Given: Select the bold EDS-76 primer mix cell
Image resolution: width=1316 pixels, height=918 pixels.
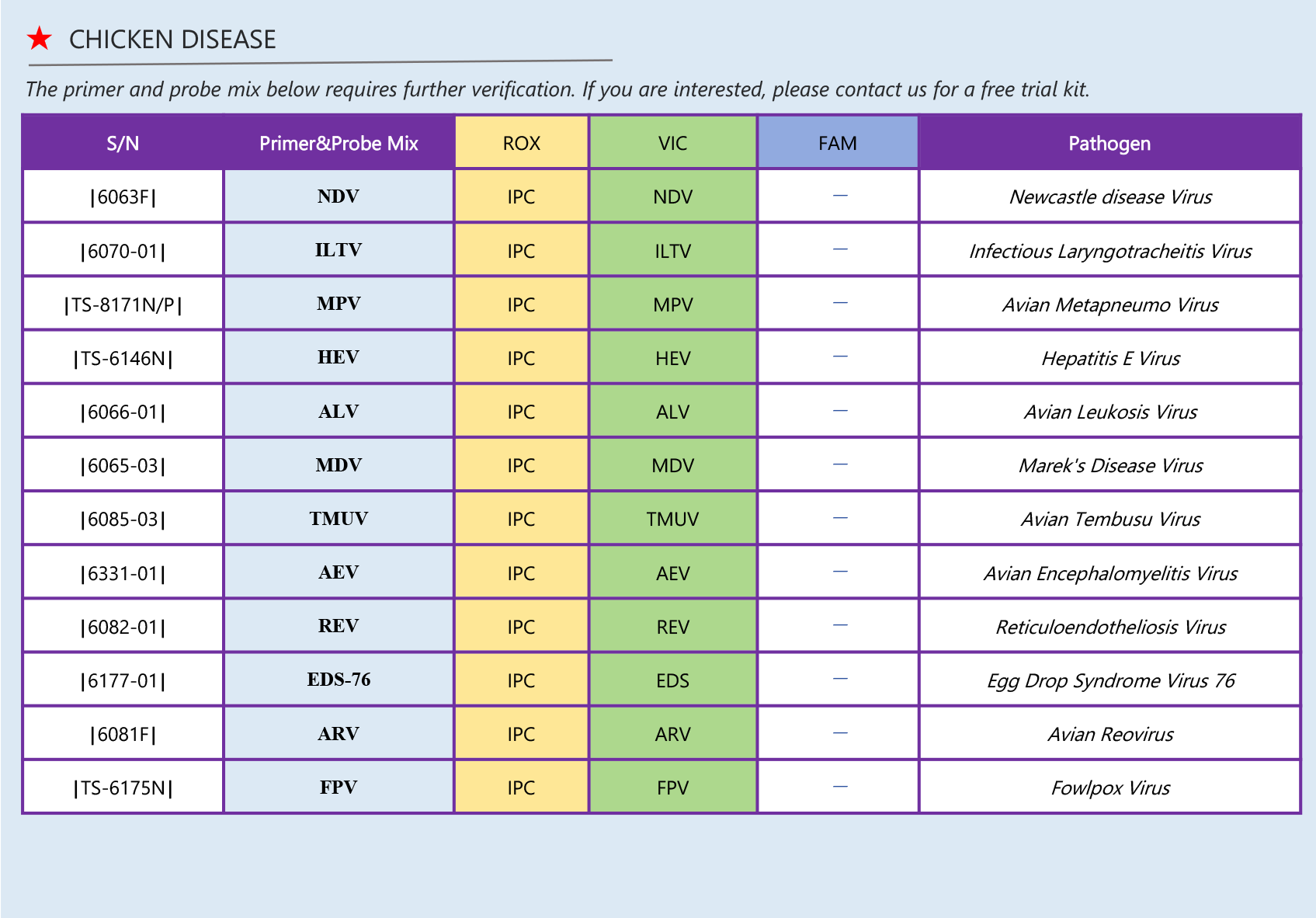Looking at the screenshot, I should [339, 680].
